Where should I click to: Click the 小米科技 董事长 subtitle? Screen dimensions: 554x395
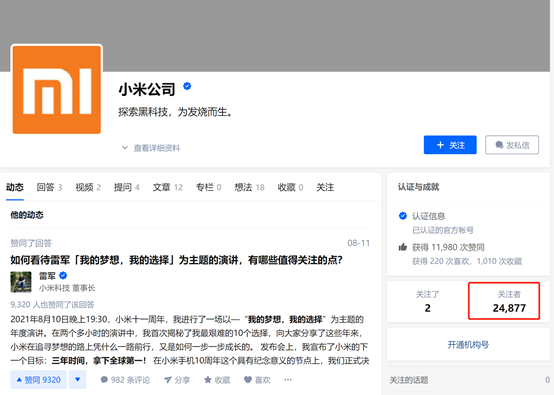pos(67,288)
